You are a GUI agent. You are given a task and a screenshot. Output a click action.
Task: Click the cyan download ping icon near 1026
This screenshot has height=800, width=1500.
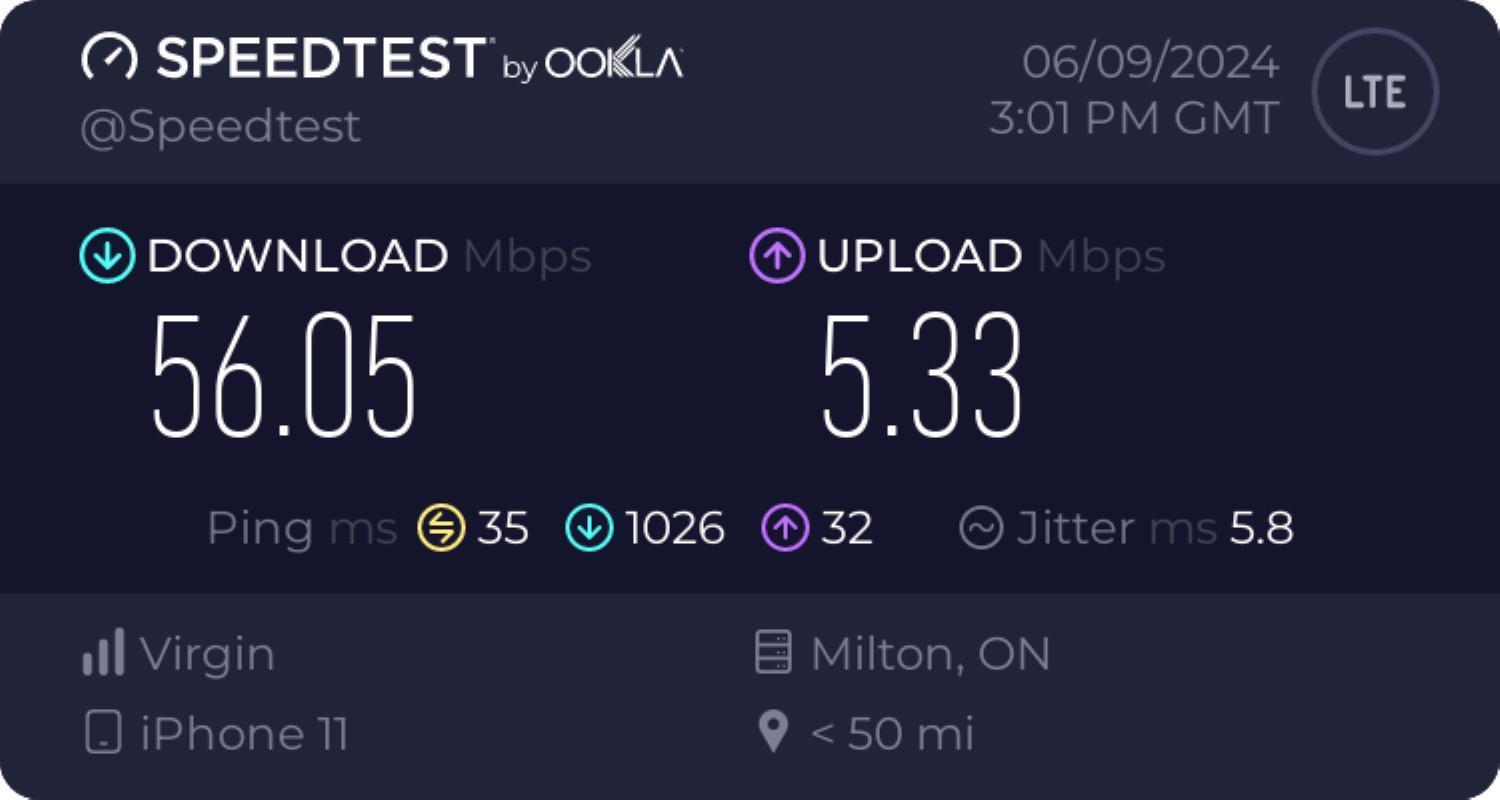590,528
